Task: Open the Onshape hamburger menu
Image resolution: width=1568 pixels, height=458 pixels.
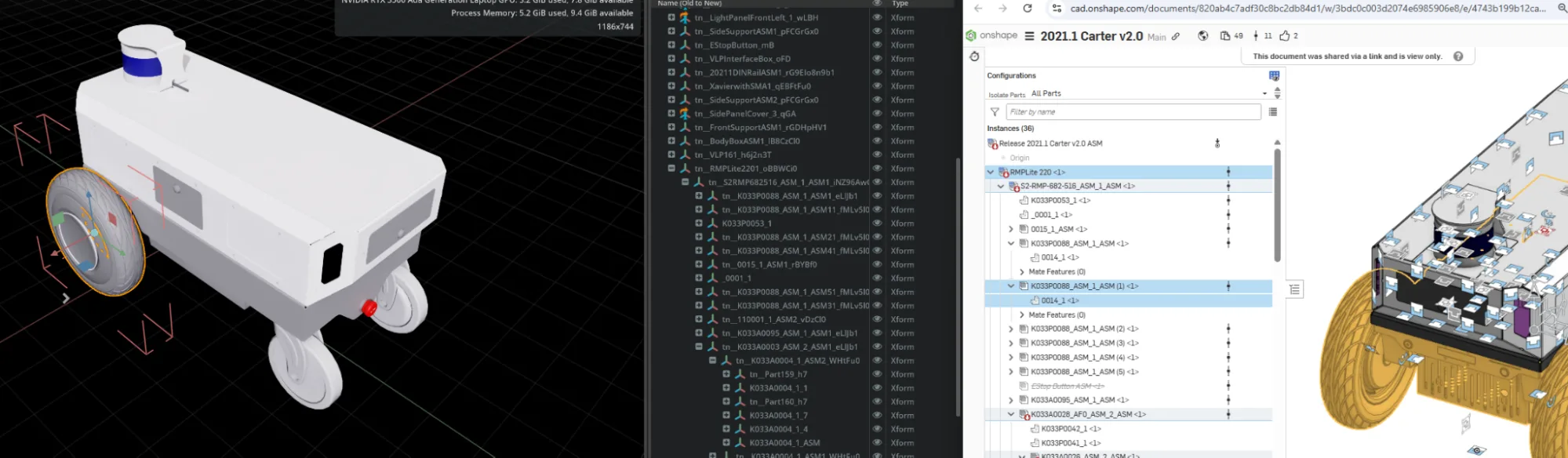Action: point(1029,36)
